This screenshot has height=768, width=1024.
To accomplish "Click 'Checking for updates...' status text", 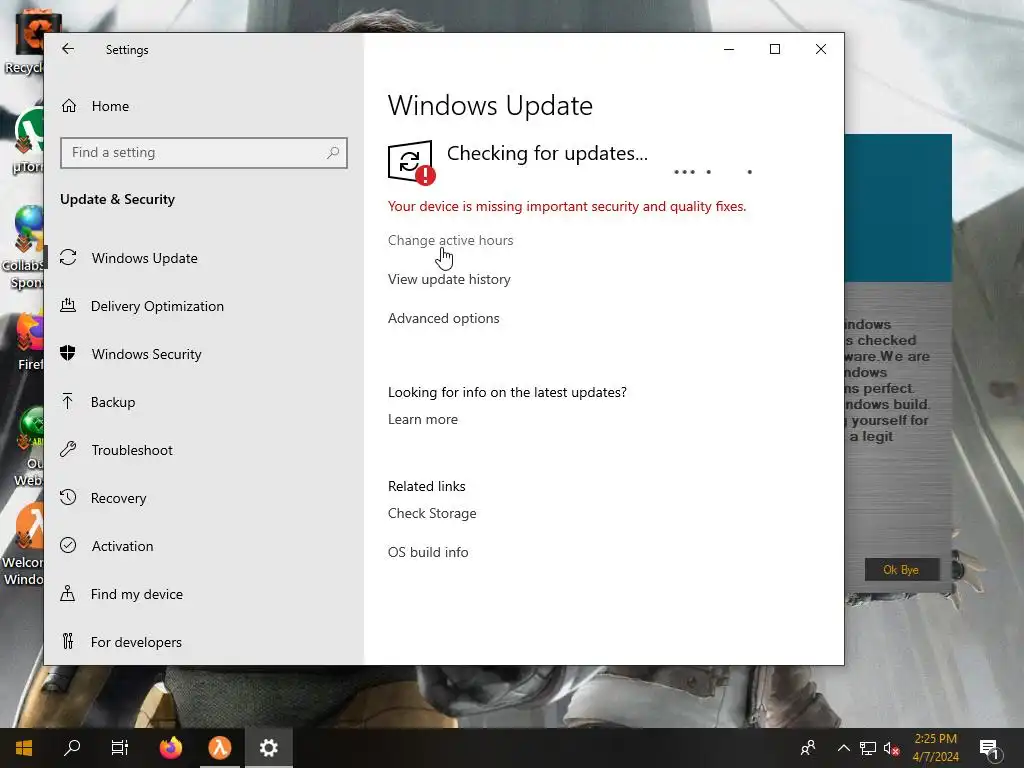I will click(547, 153).
